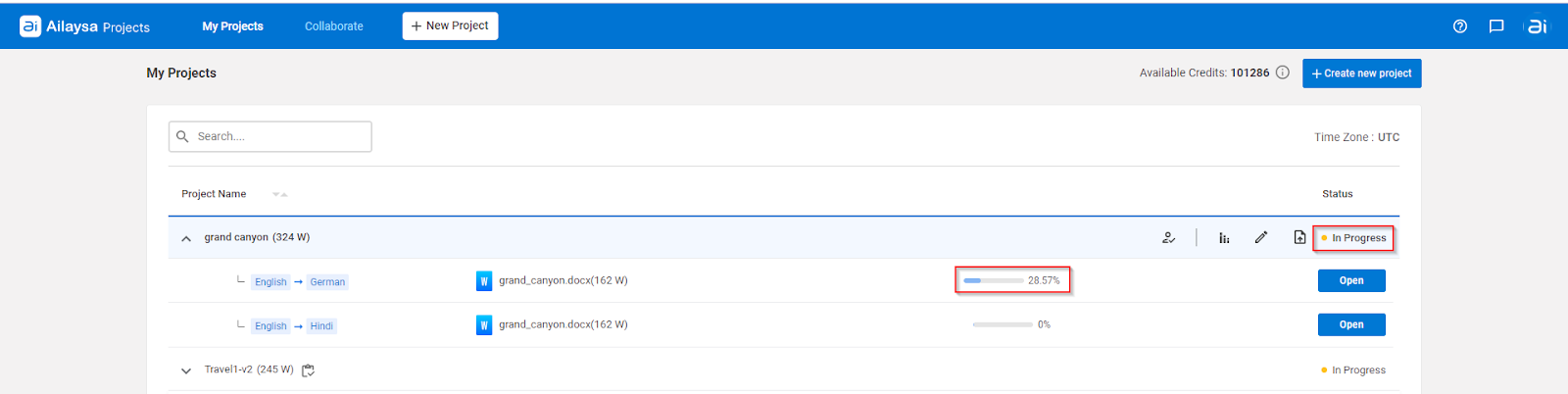Open the Ailaysa profile icon at top right

click(x=1537, y=26)
